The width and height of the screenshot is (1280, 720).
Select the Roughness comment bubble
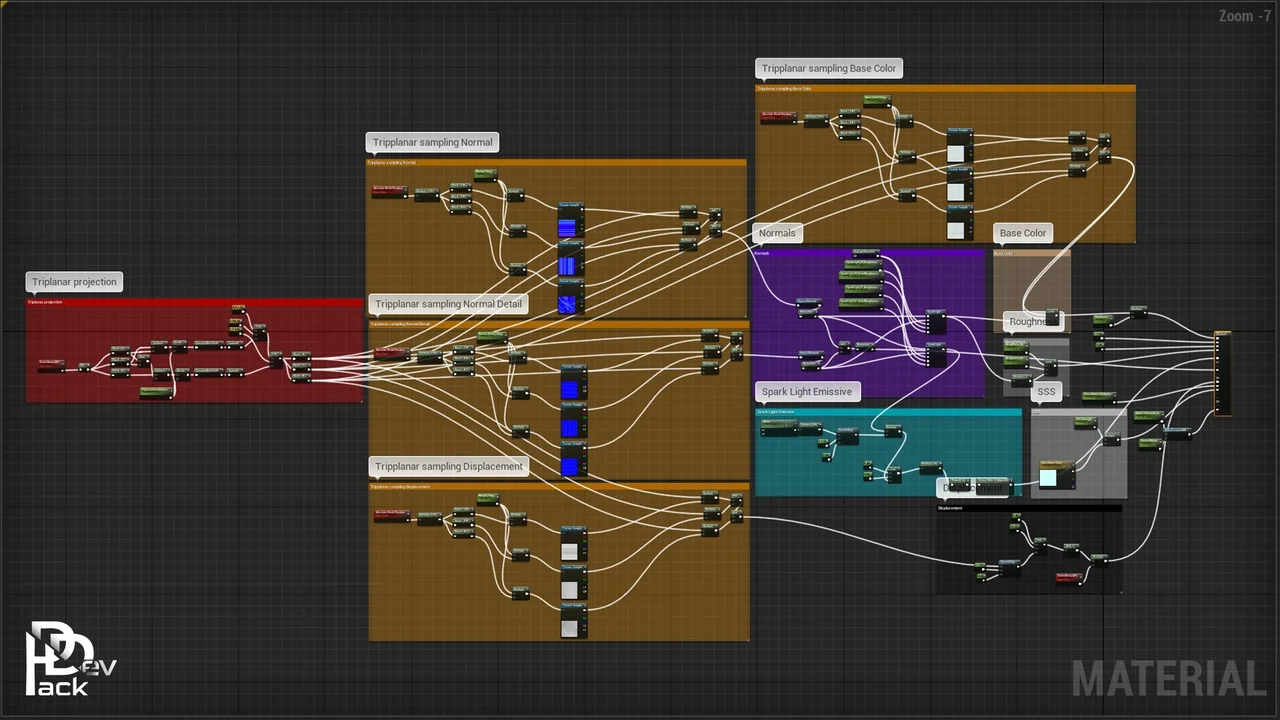[x=1027, y=322]
